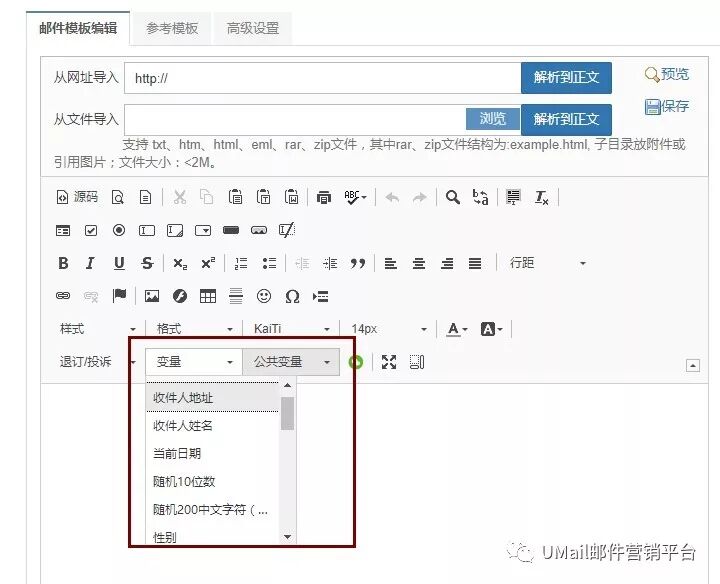Screen dimensions: 720x584
Task: Choose 收件人姓名 from variable list
Action: [212, 426]
